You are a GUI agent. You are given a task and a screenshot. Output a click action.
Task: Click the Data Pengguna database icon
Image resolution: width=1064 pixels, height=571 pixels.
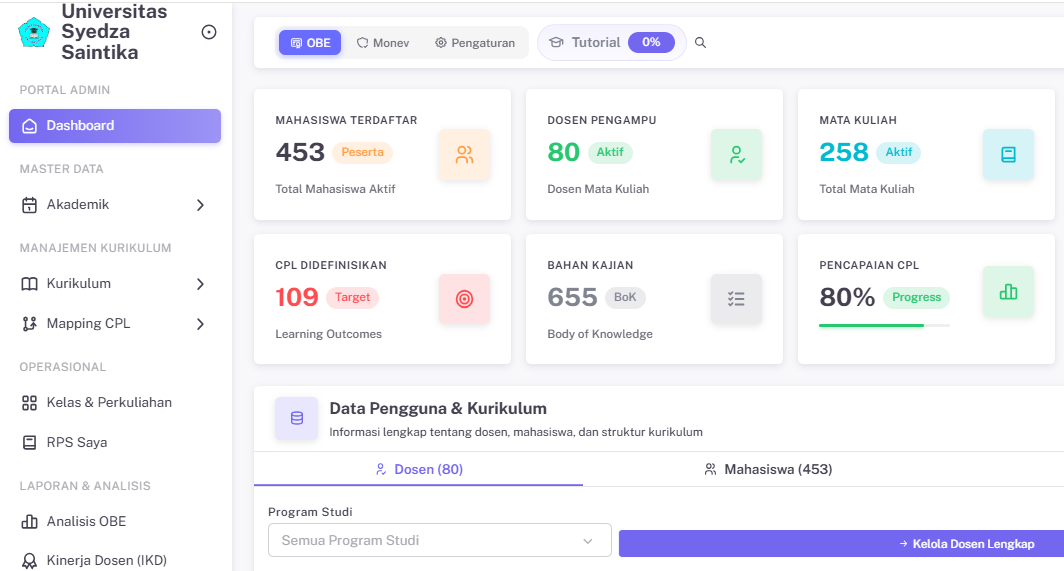(297, 418)
